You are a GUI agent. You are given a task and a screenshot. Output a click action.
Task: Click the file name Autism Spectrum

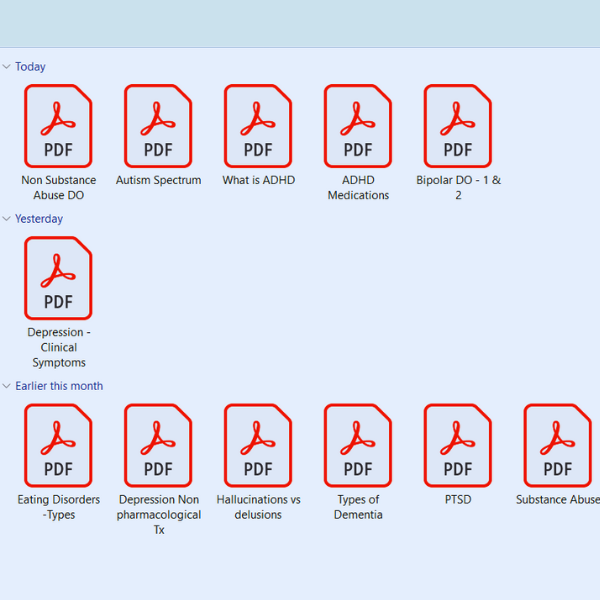158,180
